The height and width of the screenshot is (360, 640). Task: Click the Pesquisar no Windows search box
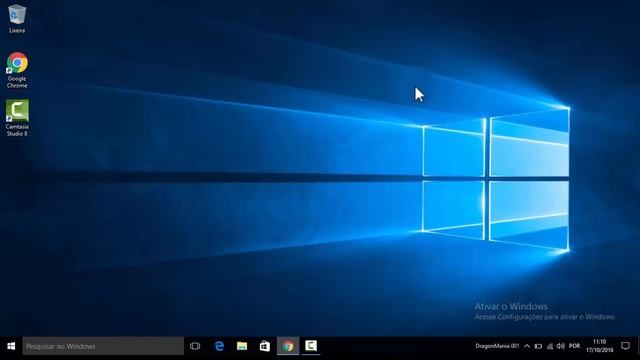click(x=103, y=346)
